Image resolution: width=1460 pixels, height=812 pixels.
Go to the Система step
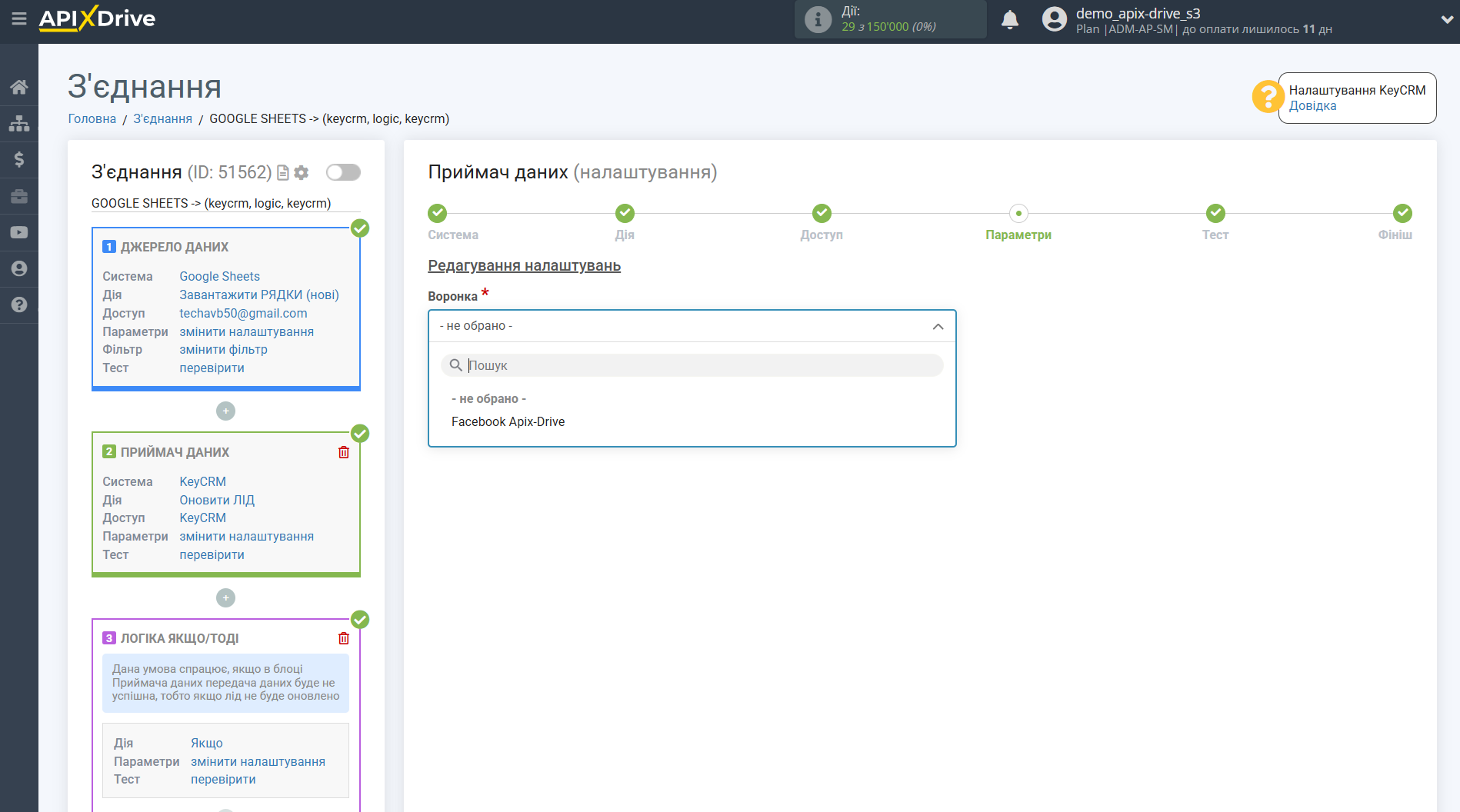tap(438, 213)
